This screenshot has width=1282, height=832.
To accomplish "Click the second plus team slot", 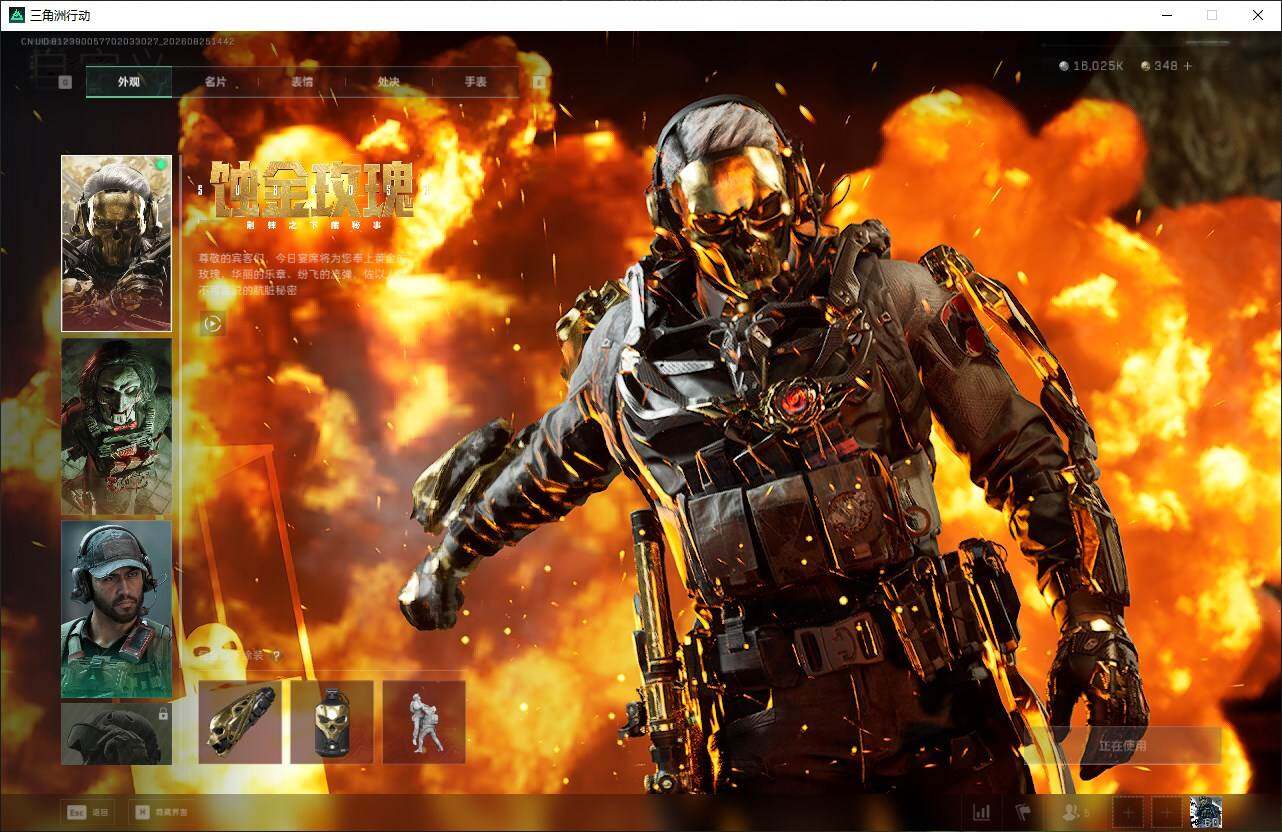I will click(x=1166, y=812).
